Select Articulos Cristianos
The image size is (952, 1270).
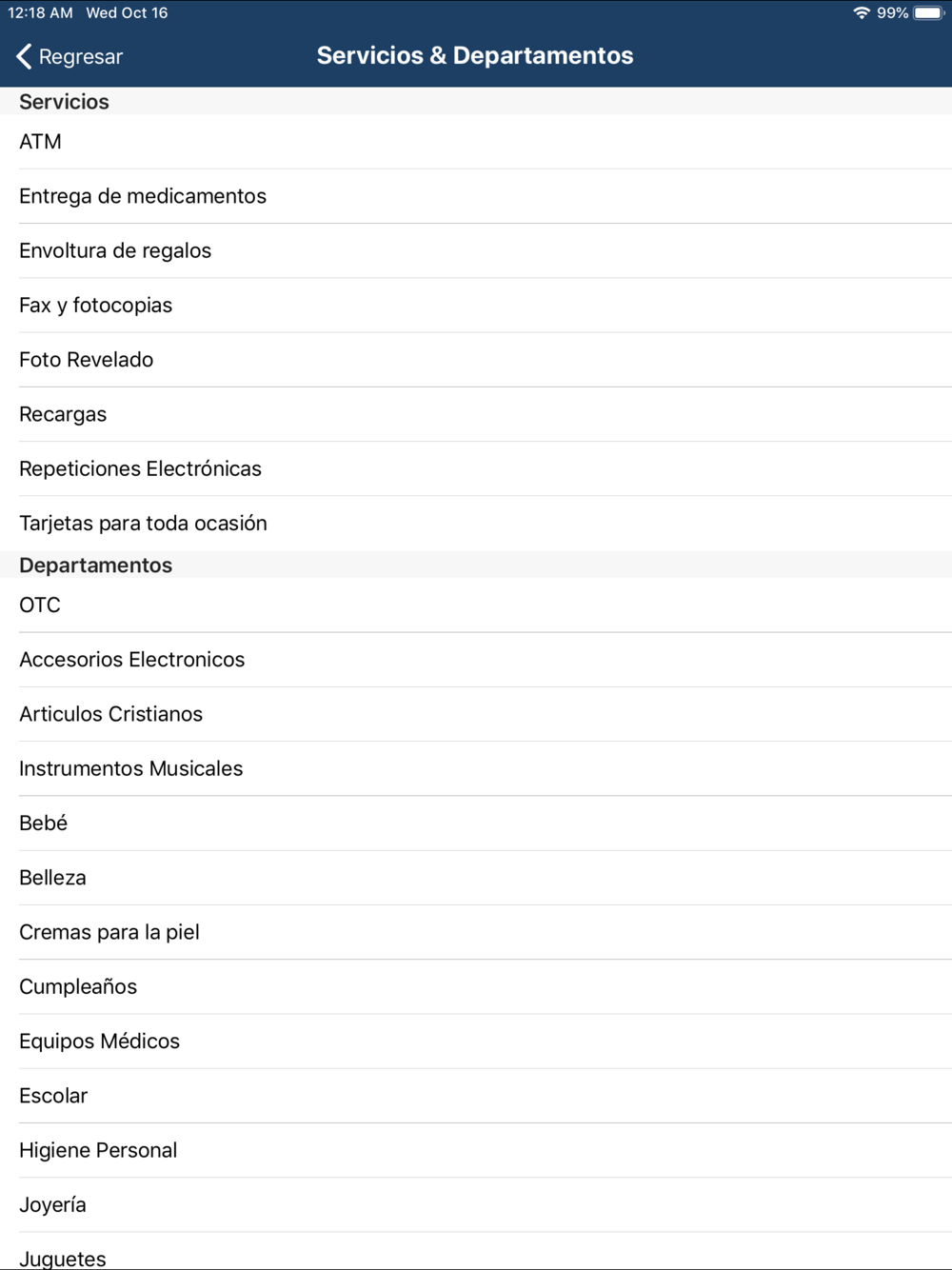point(476,714)
